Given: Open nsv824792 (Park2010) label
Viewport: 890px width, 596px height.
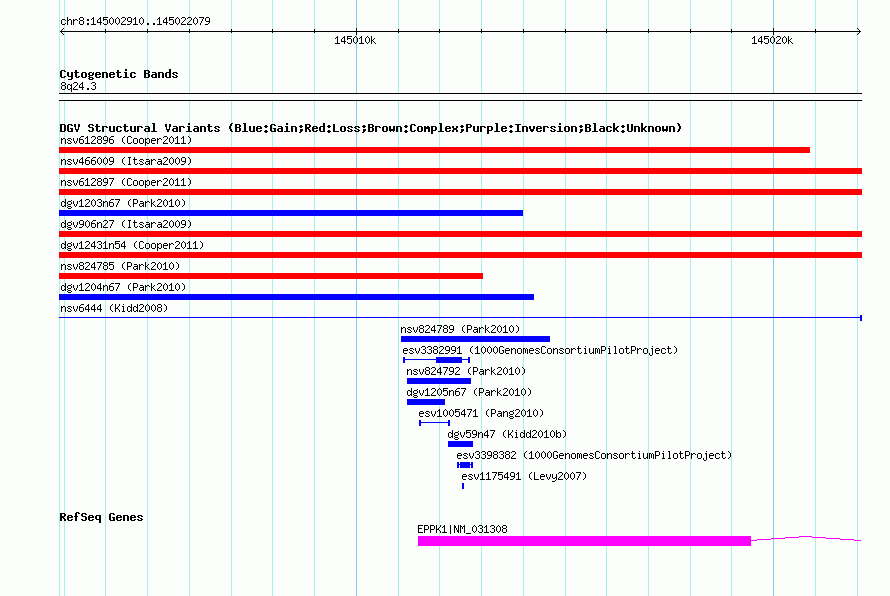Looking at the screenshot, I should 466,371.
